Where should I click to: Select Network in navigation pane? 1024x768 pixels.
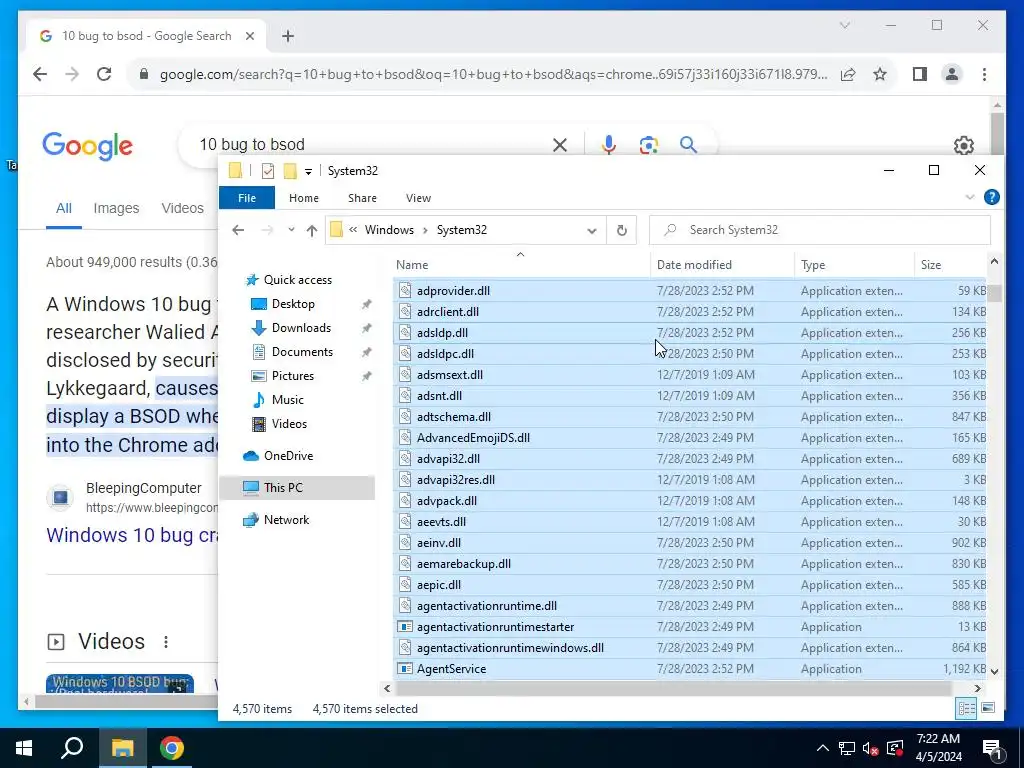coord(286,520)
